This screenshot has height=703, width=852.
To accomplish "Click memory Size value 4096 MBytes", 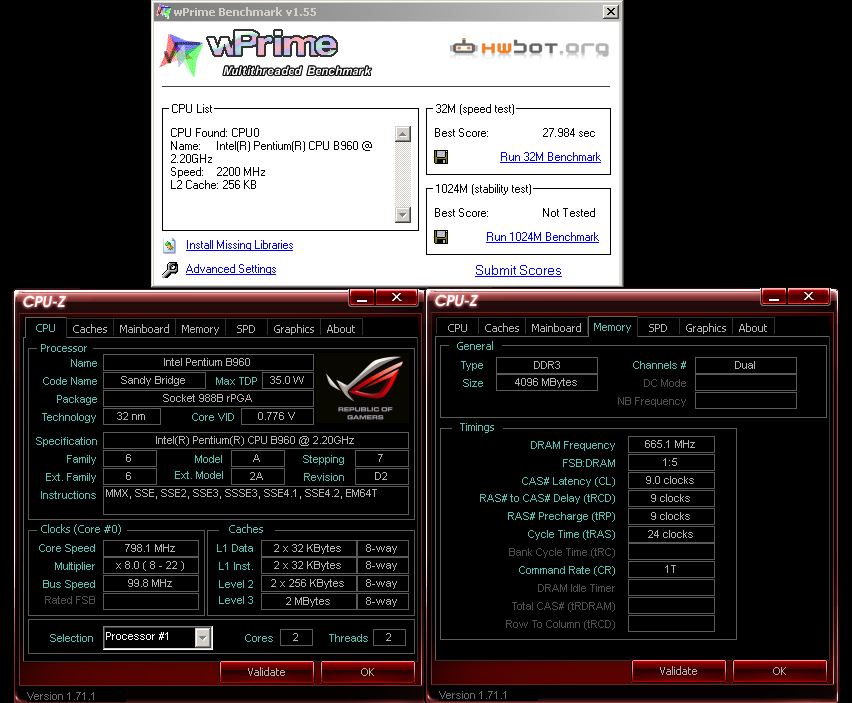I will pos(547,382).
